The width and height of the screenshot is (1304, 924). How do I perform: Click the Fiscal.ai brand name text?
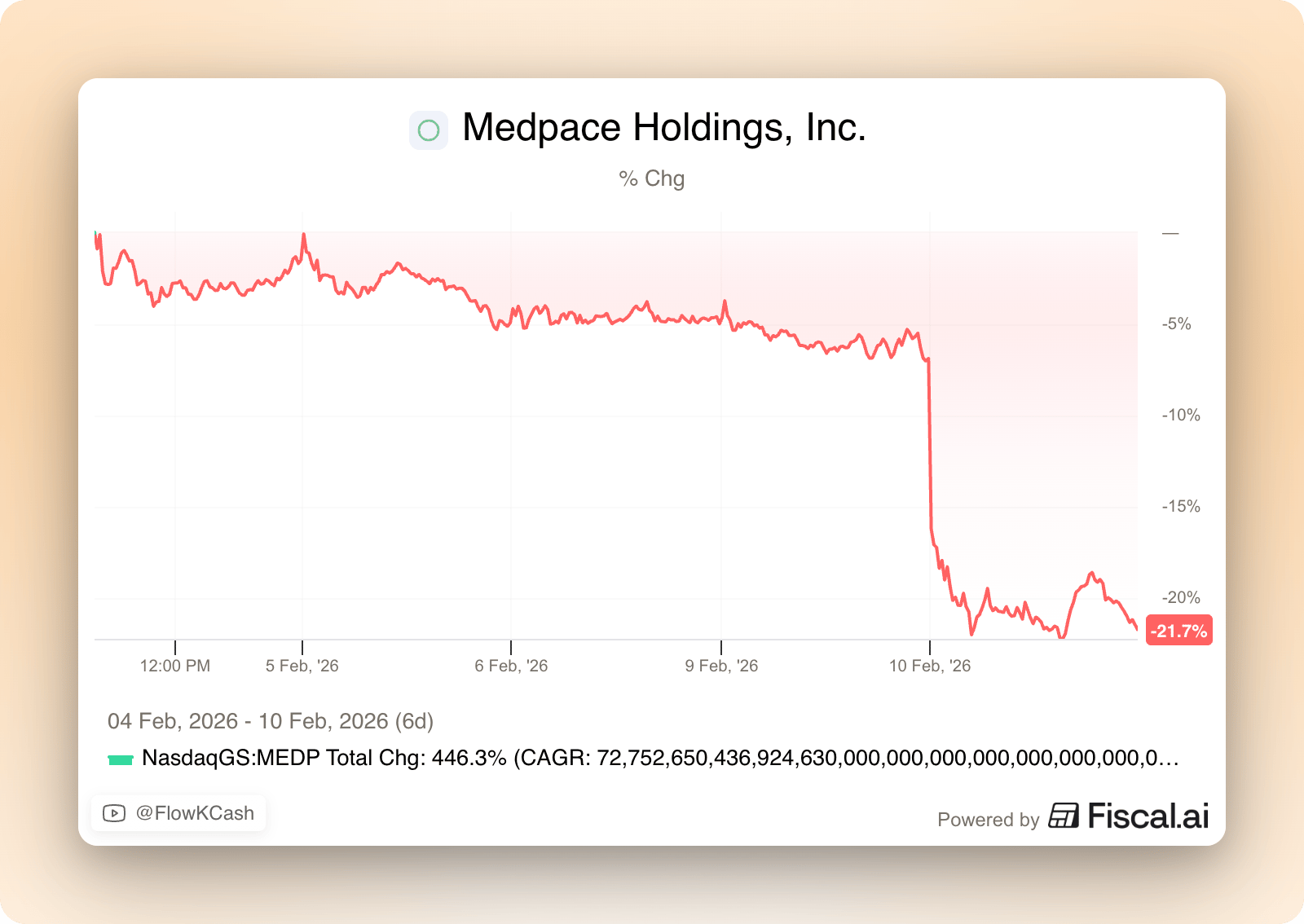[x=1148, y=816]
